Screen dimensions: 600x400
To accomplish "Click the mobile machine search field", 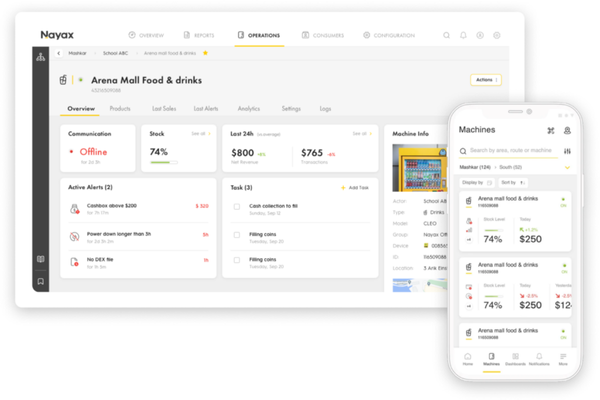I will 510,150.
